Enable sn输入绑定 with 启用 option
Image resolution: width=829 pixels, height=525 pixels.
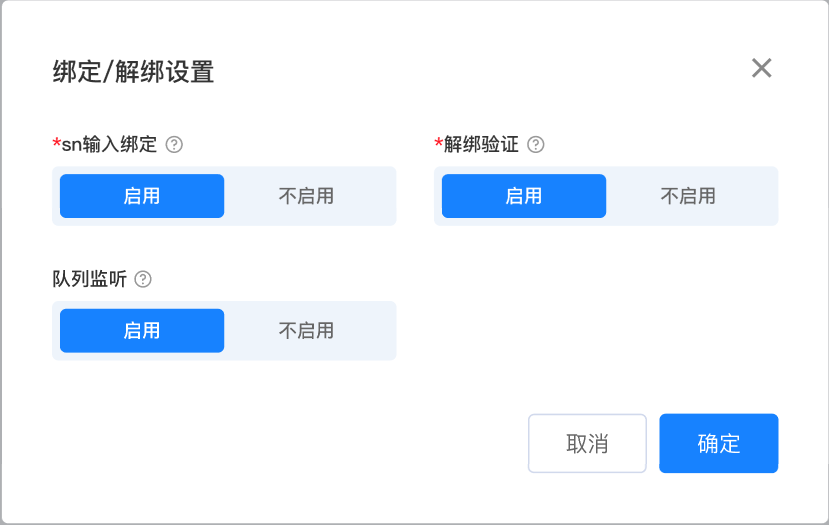[x=142, y=196]
